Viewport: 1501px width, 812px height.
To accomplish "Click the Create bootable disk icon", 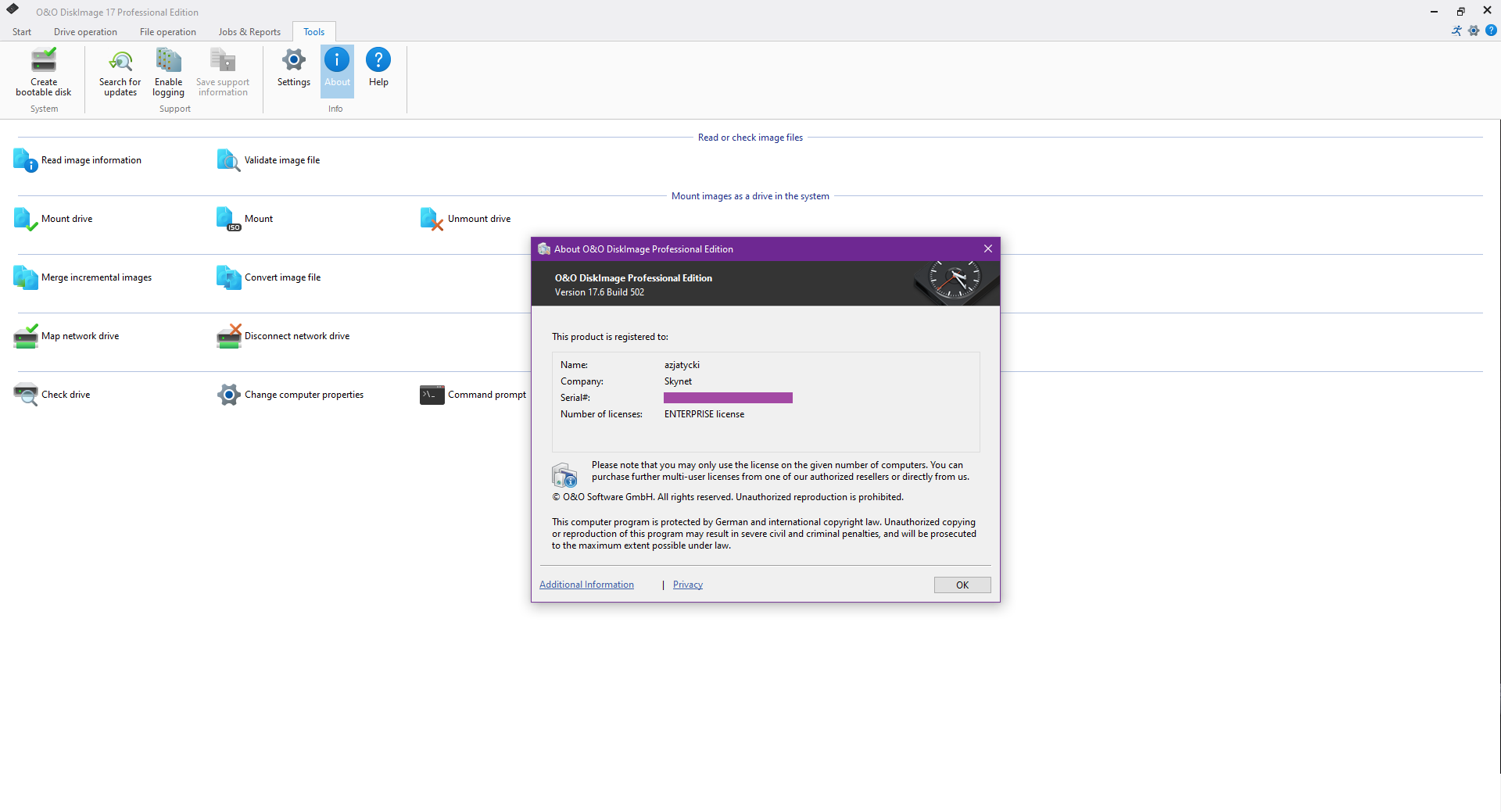I will click(44, 61).
